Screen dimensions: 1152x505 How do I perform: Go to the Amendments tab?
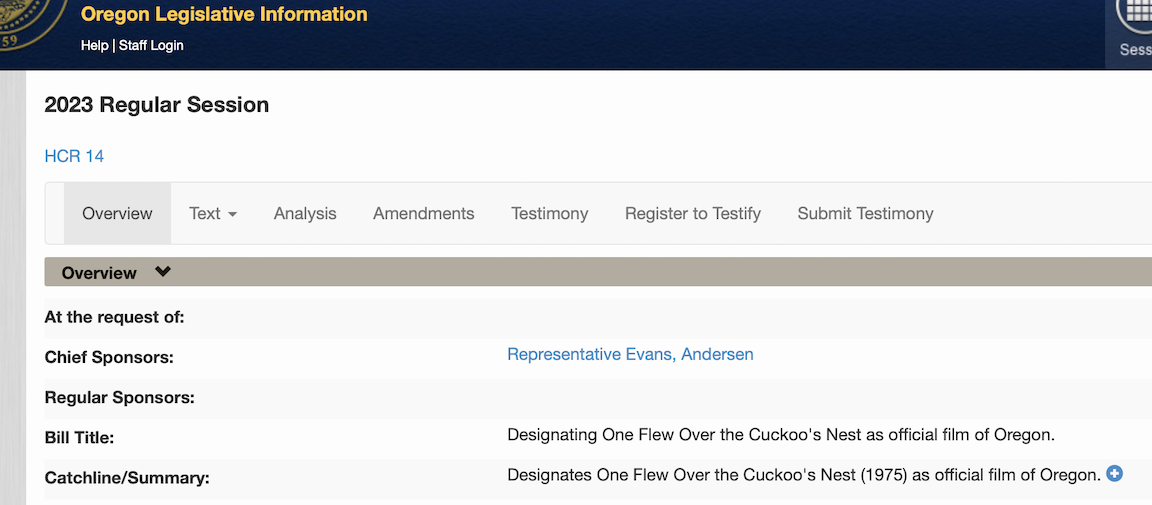point(423,213)
